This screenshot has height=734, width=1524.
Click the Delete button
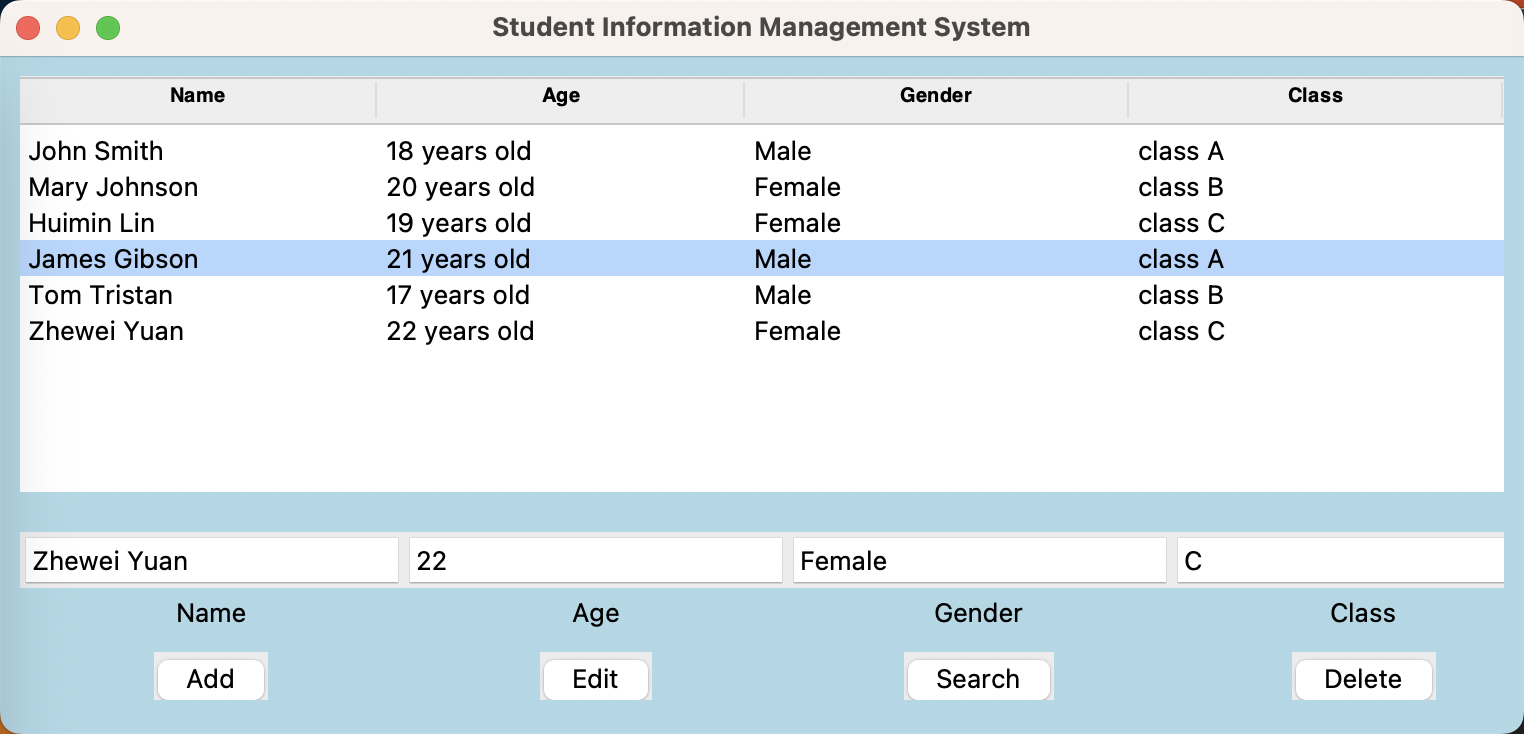point(1362,678)
